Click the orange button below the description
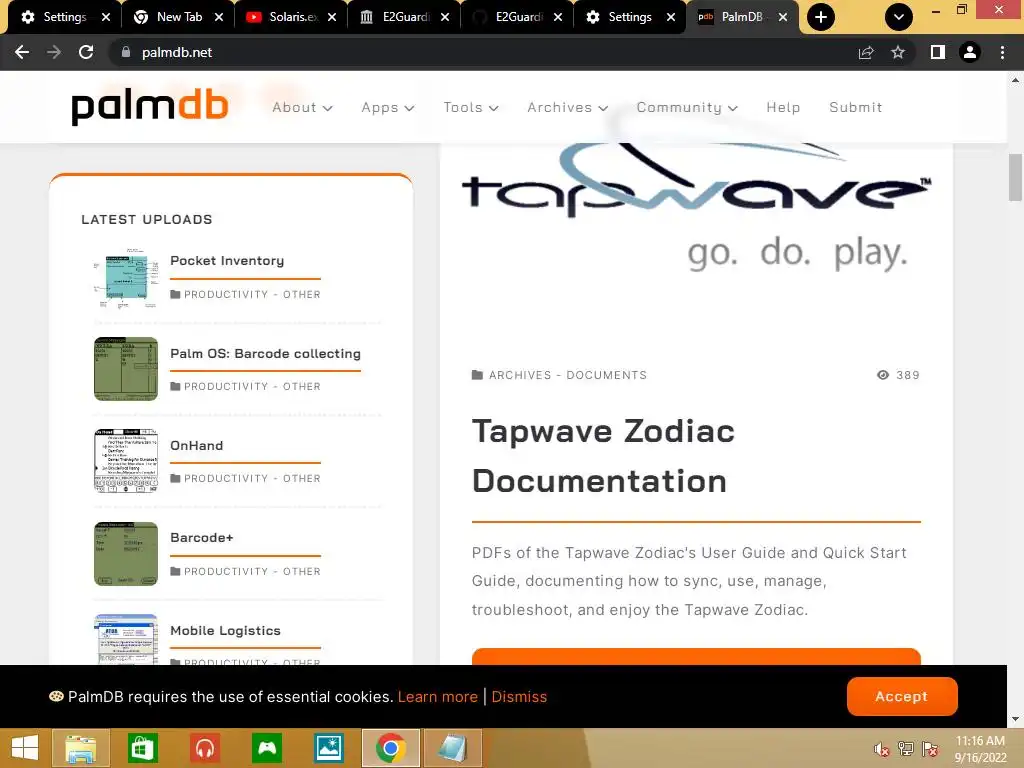The height and width of the screenshot is (768, 1024). [x=696, y=656]
